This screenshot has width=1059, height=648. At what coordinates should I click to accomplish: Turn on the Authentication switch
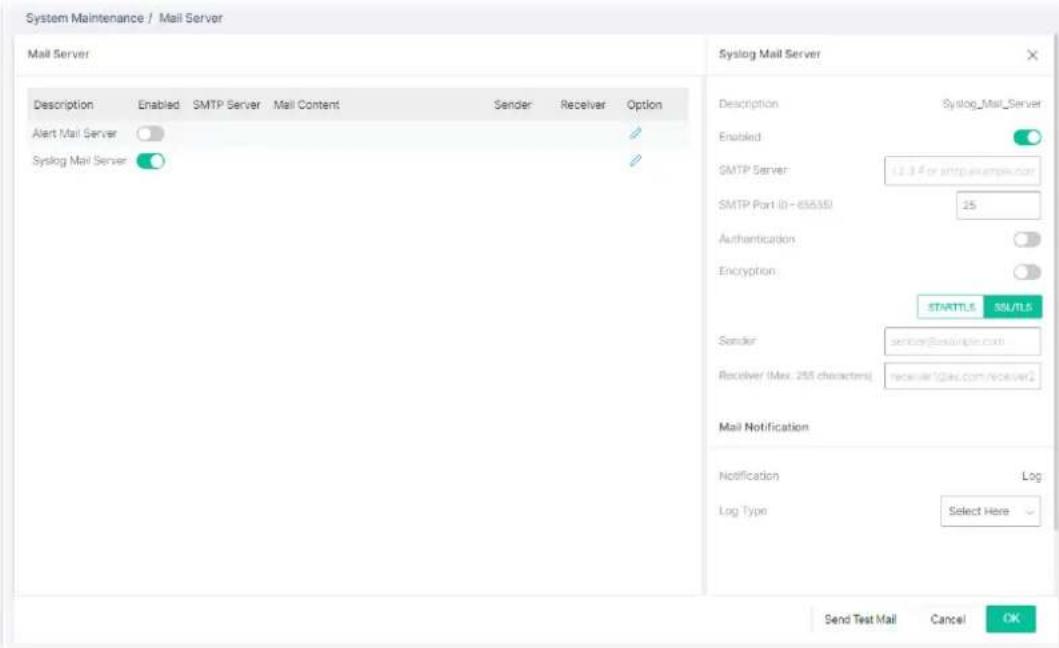(x=1027, y=239)
